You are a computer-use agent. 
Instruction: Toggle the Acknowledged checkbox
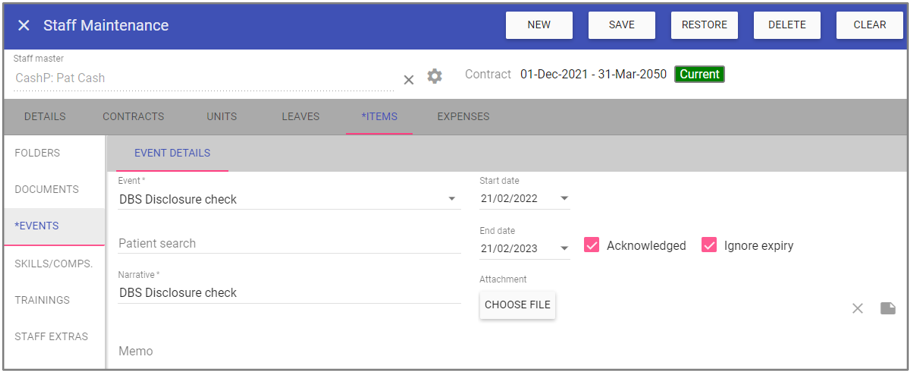coord(591,245)
